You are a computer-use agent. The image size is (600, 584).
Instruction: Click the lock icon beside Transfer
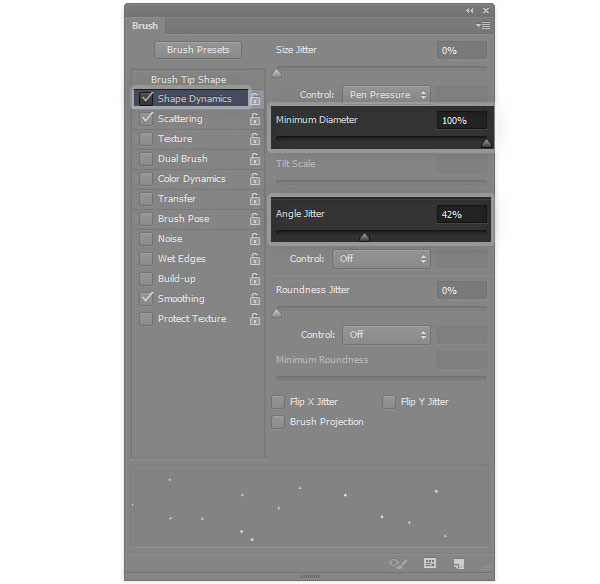[255, 199]
